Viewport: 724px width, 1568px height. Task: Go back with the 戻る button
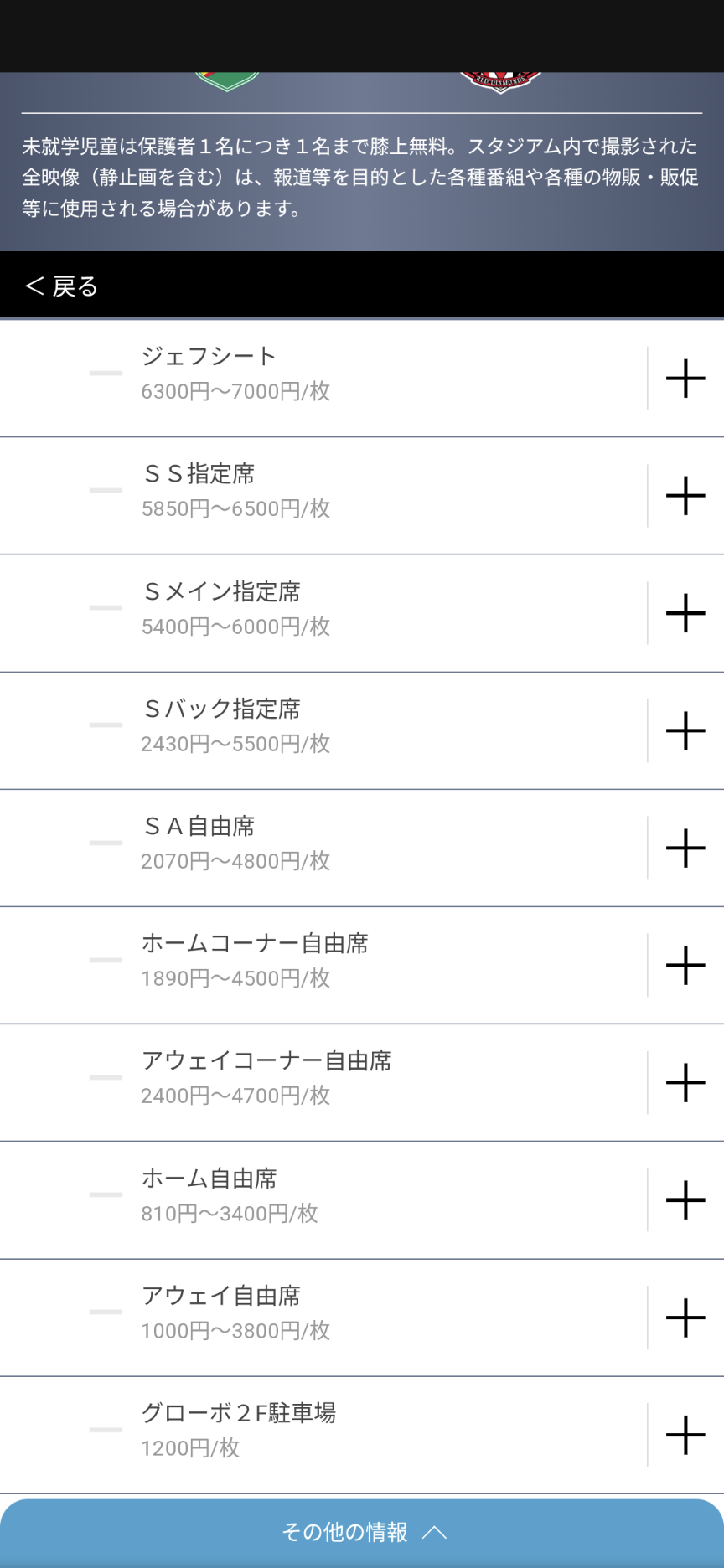tap(62, 286)
